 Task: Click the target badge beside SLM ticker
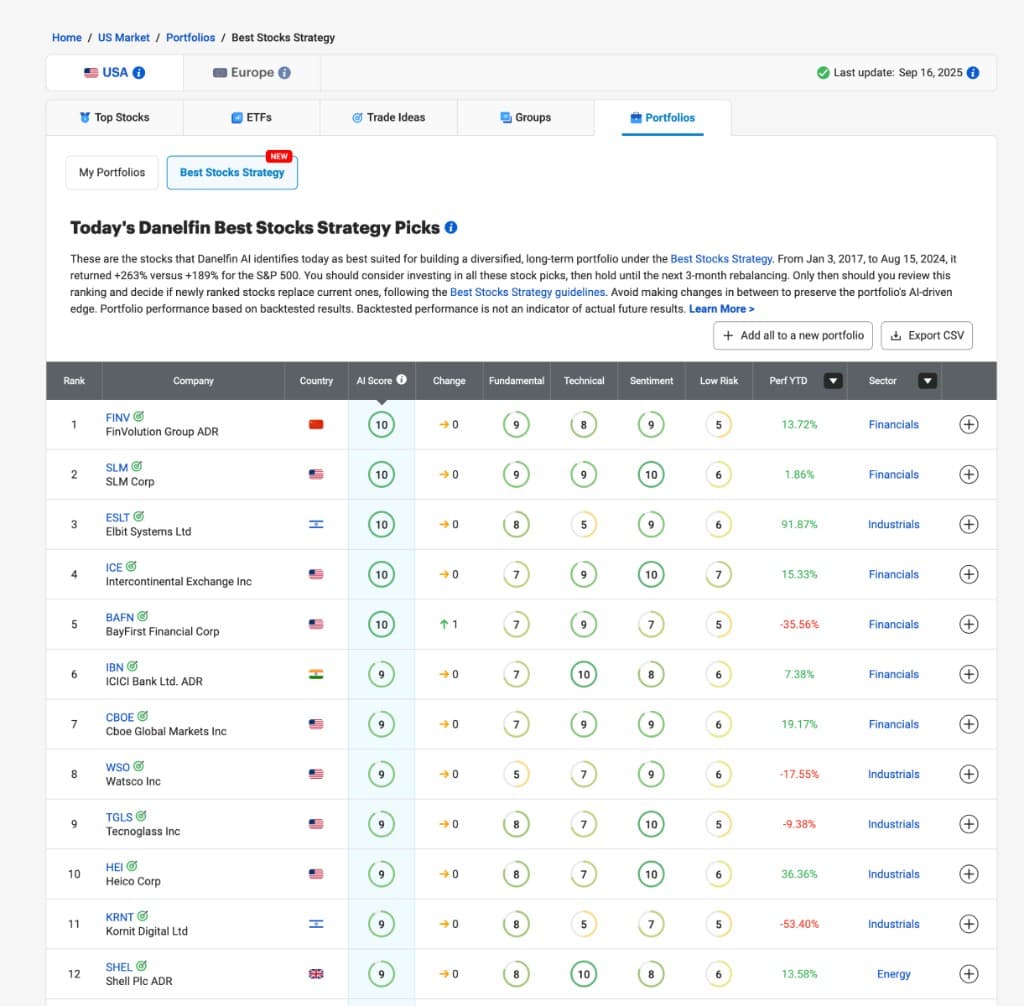(x=136, y=466)
